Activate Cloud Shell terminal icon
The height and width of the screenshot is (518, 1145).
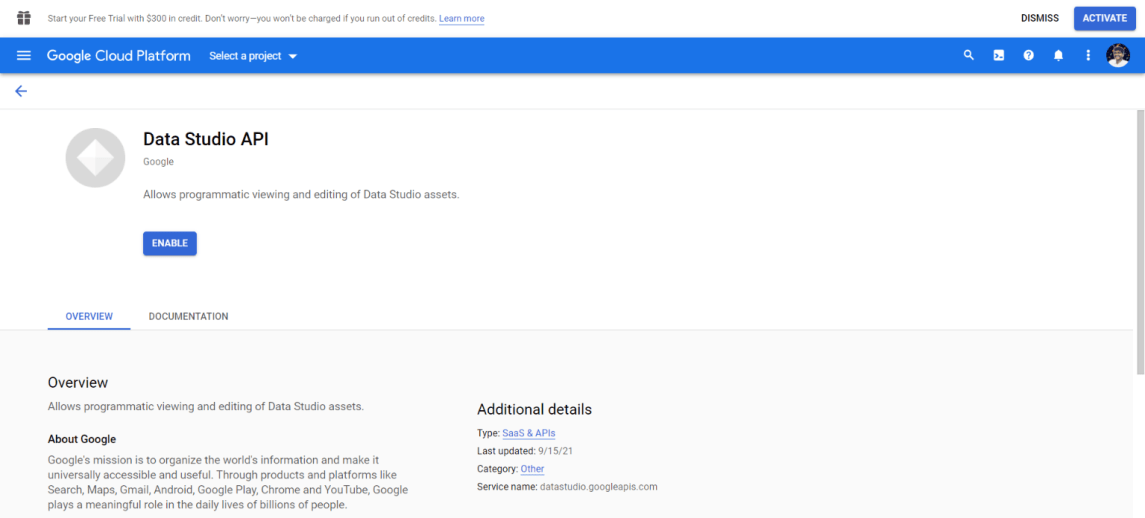point(999,56)
